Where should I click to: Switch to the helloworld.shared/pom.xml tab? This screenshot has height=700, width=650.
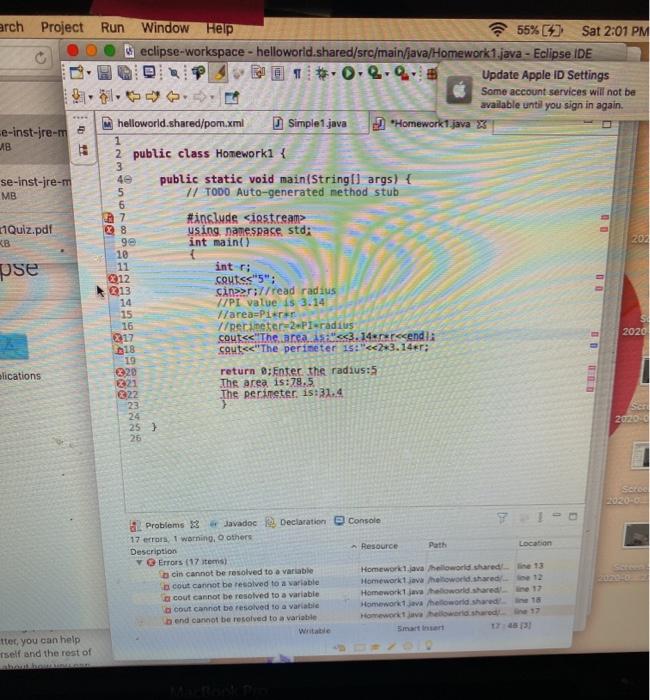[174, 123]
